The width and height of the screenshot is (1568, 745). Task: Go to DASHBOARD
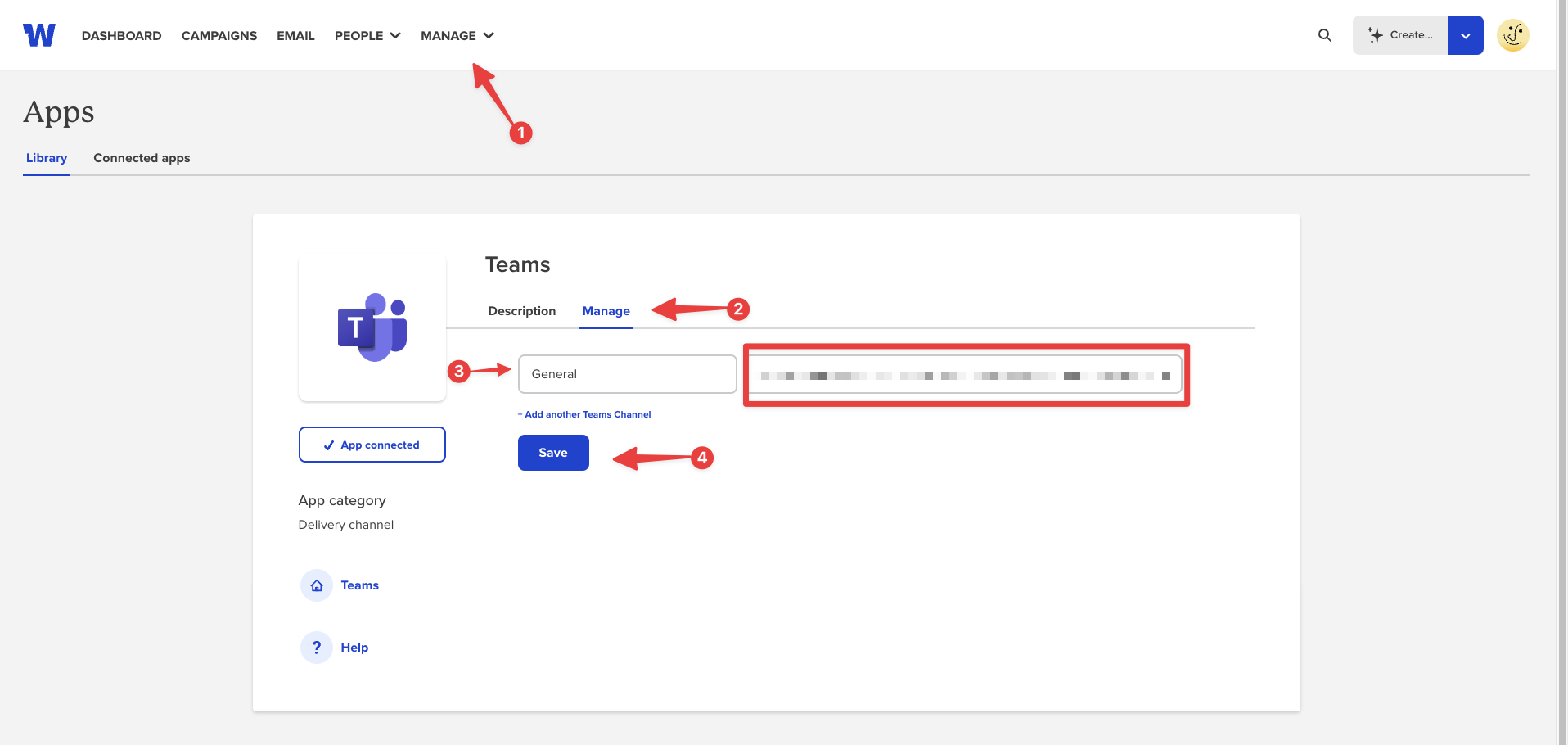tap(122, 35)
